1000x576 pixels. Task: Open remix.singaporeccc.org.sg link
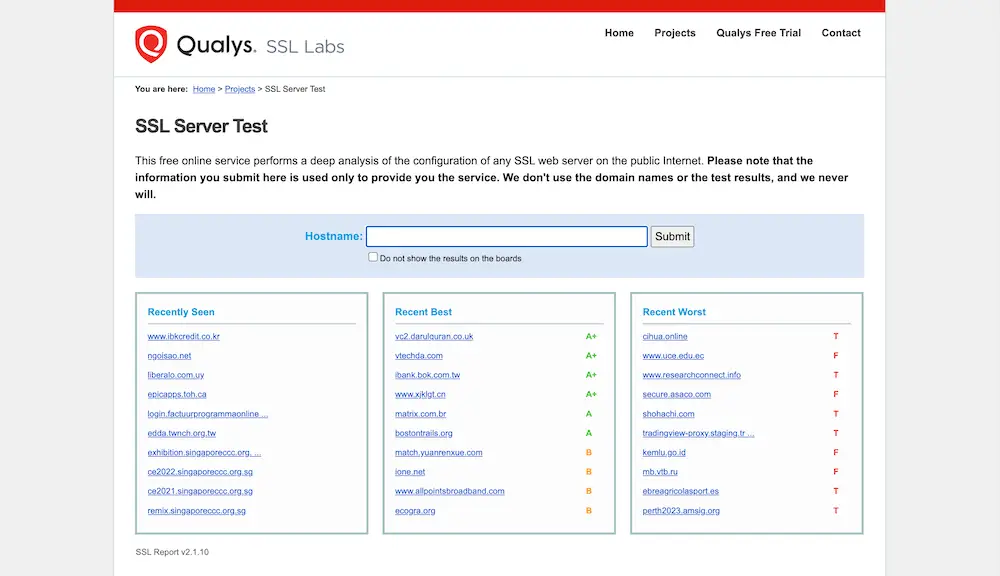(196, 511)
